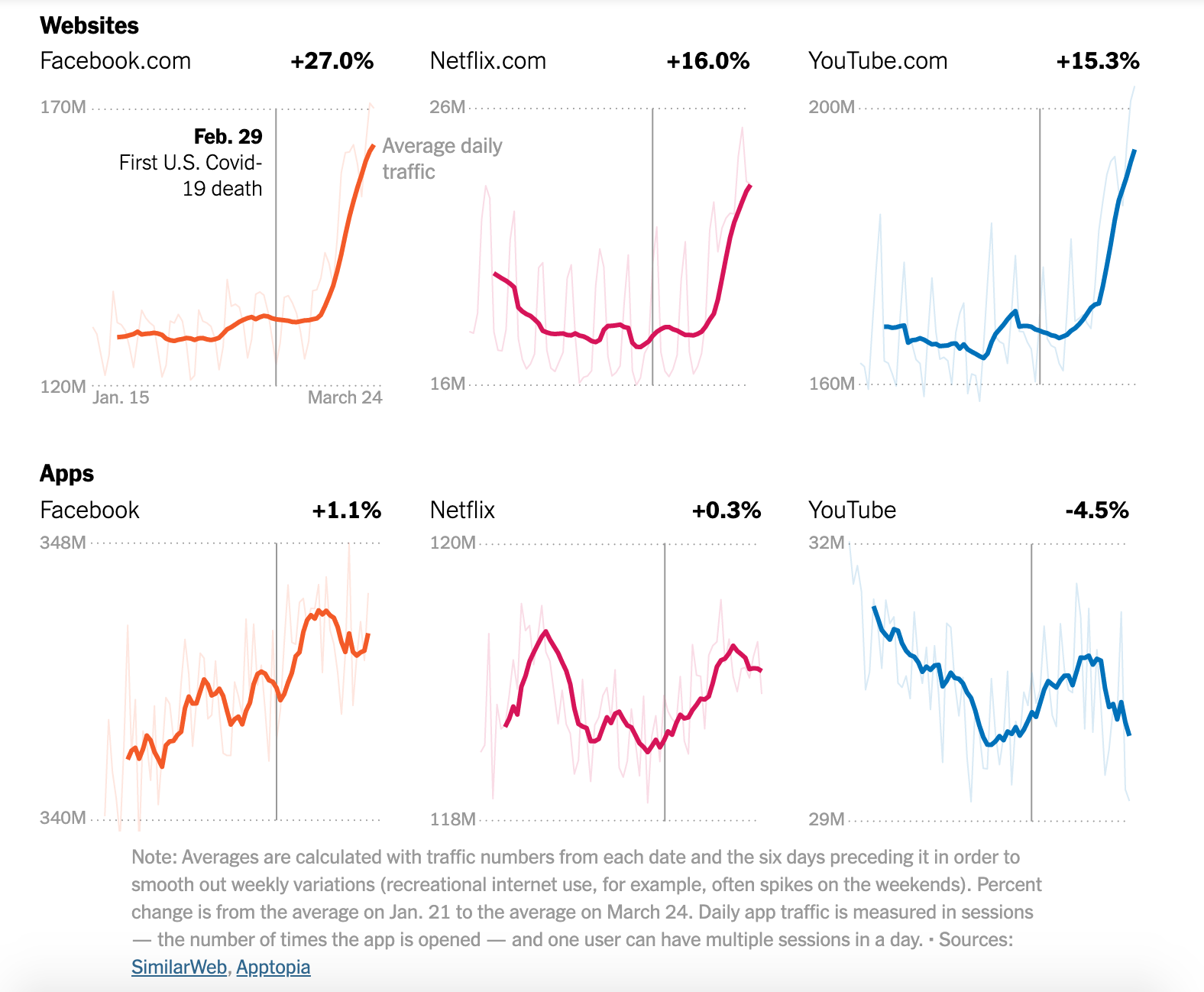The image size is (1204, 992).
Task: Select the +15.3% YouTube.com change value
Action: [1098, 61]
